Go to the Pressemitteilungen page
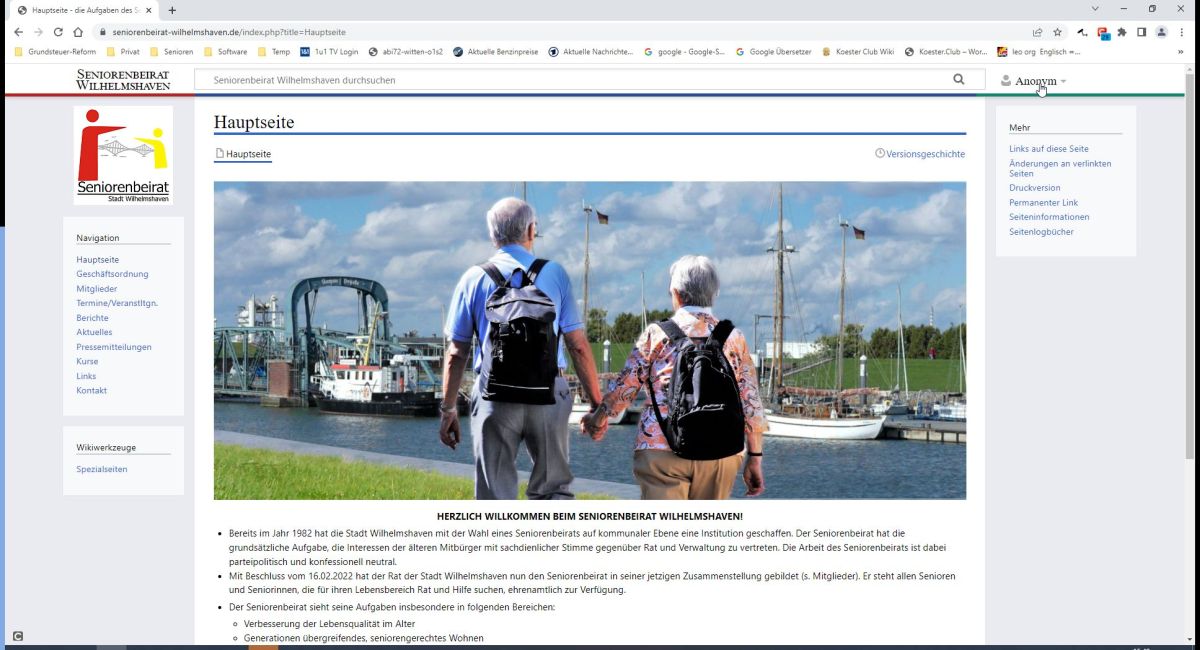Screen dimensions: 1200x650 tap(114, 347)
